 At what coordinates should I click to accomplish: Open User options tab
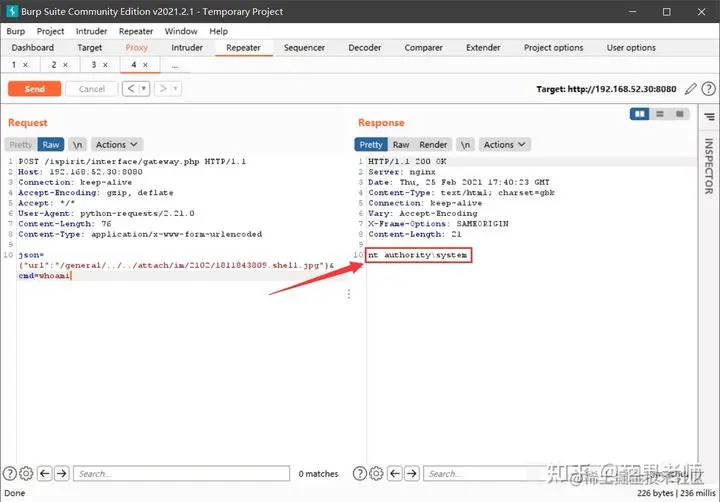[x=631, y=48]
